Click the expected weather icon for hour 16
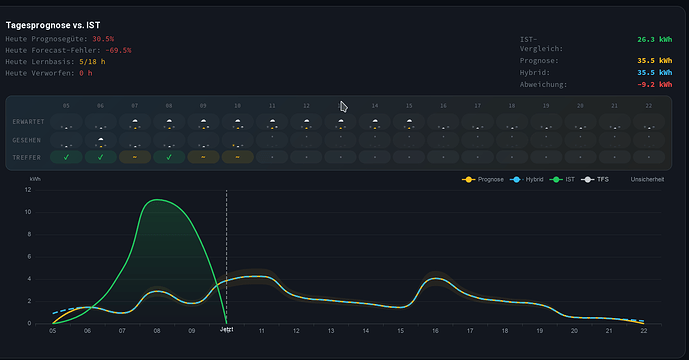 tap(443, 122)
